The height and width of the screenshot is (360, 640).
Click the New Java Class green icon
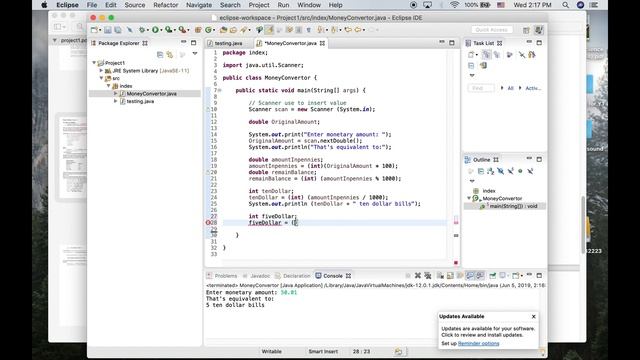click(208, 30)
